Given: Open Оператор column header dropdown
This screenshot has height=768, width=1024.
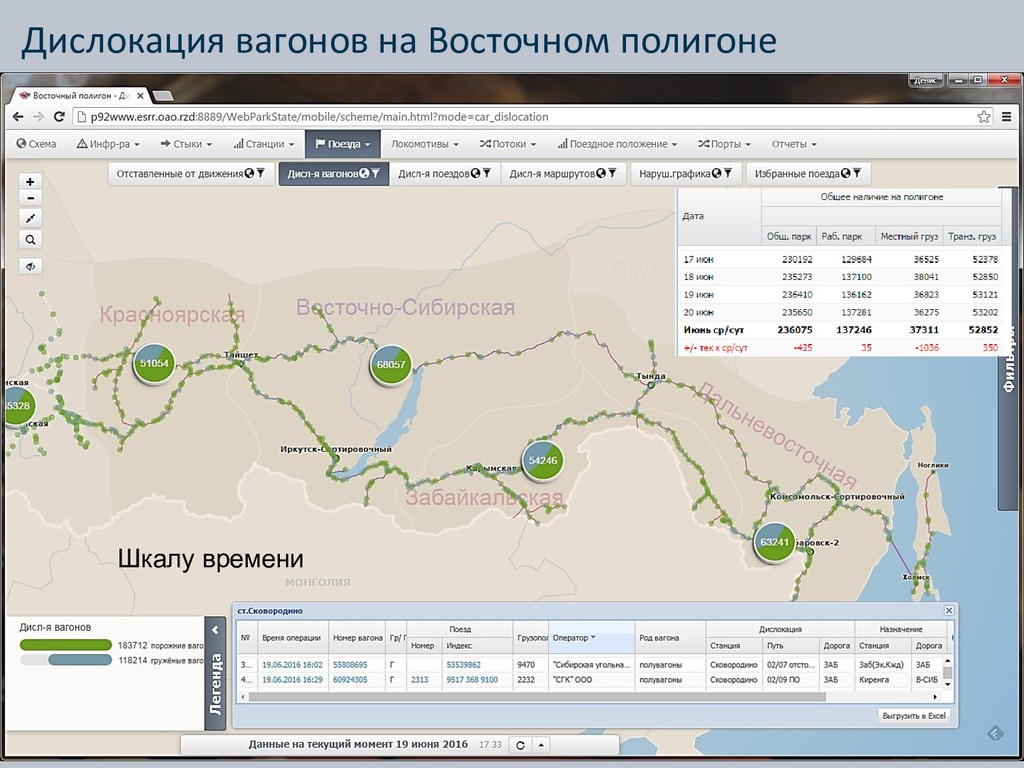Looking at the screenshot, I should (x=593, y=637).
